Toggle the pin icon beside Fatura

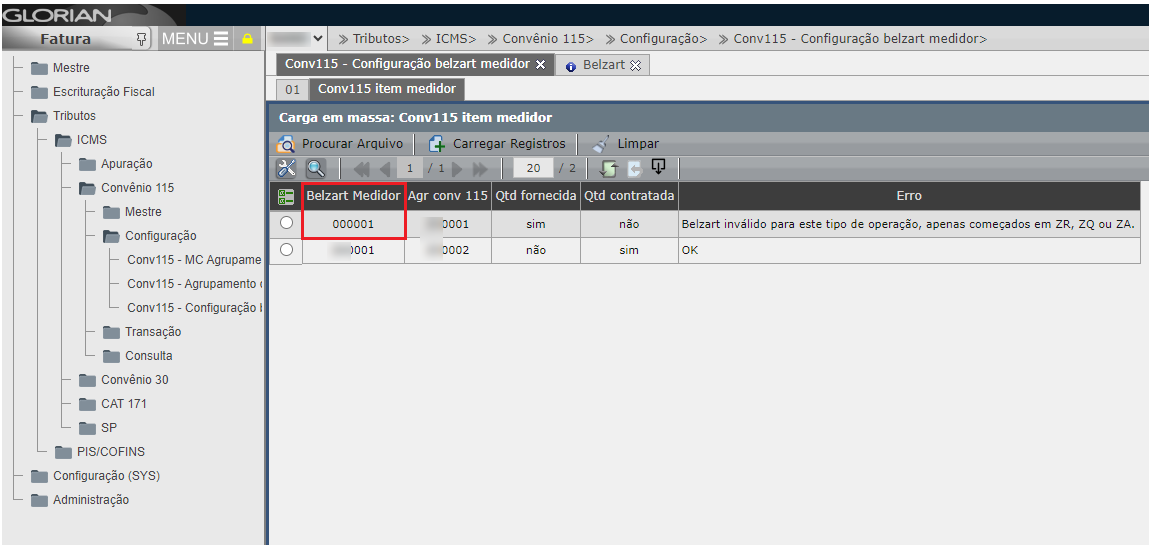(x=142, y=39)
